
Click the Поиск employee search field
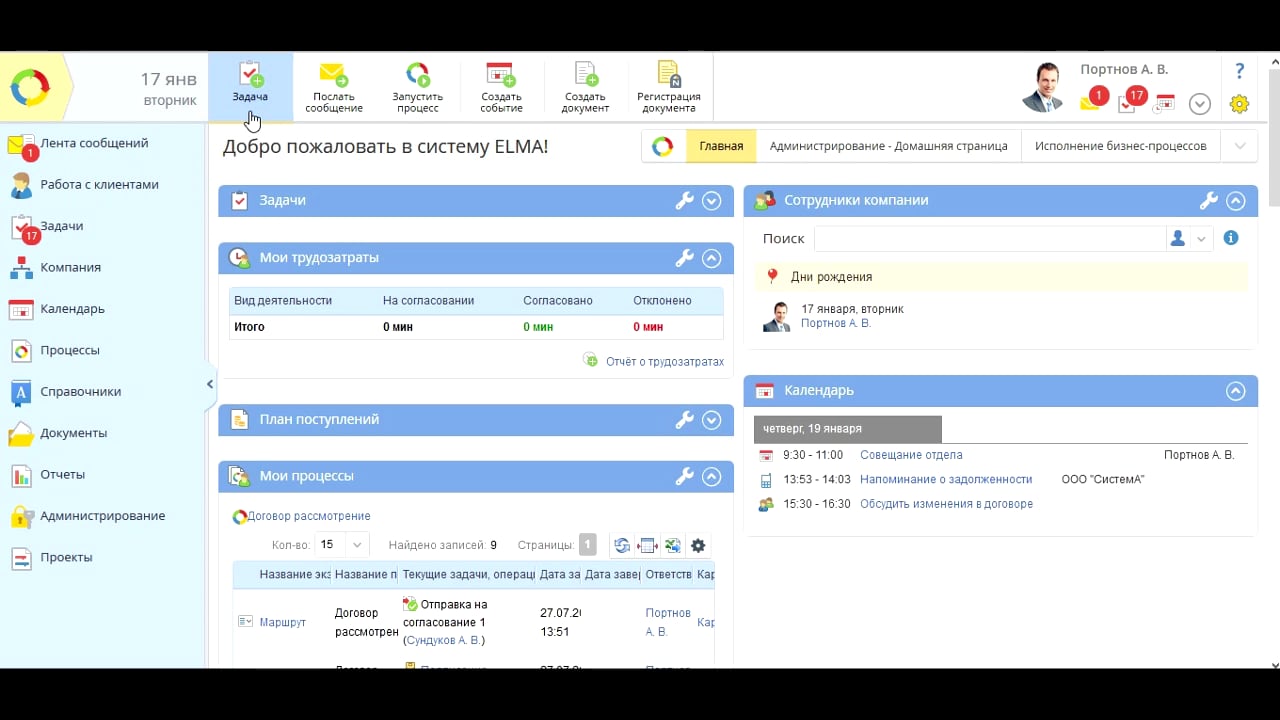(x=990, y=239)
